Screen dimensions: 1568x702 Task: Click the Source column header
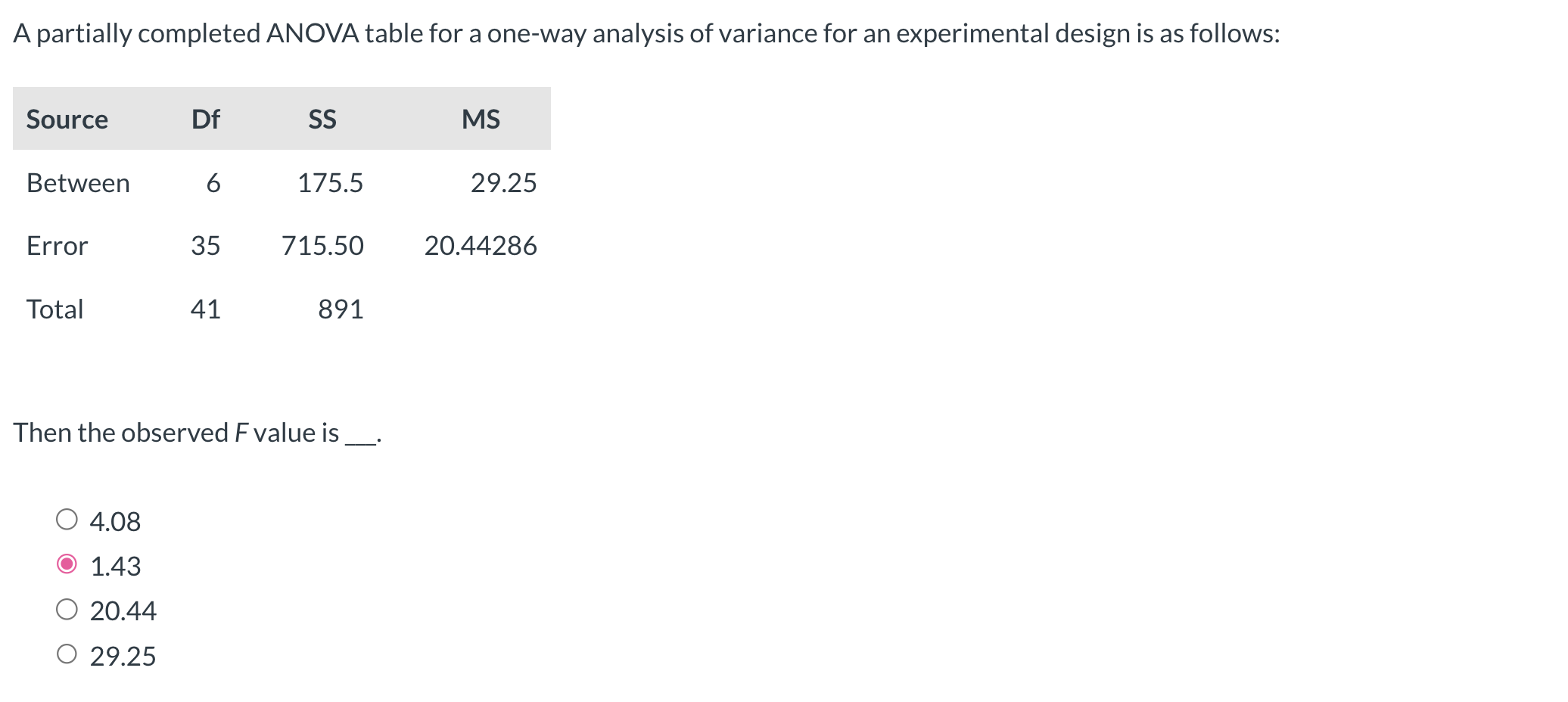[x=67, y=119]
